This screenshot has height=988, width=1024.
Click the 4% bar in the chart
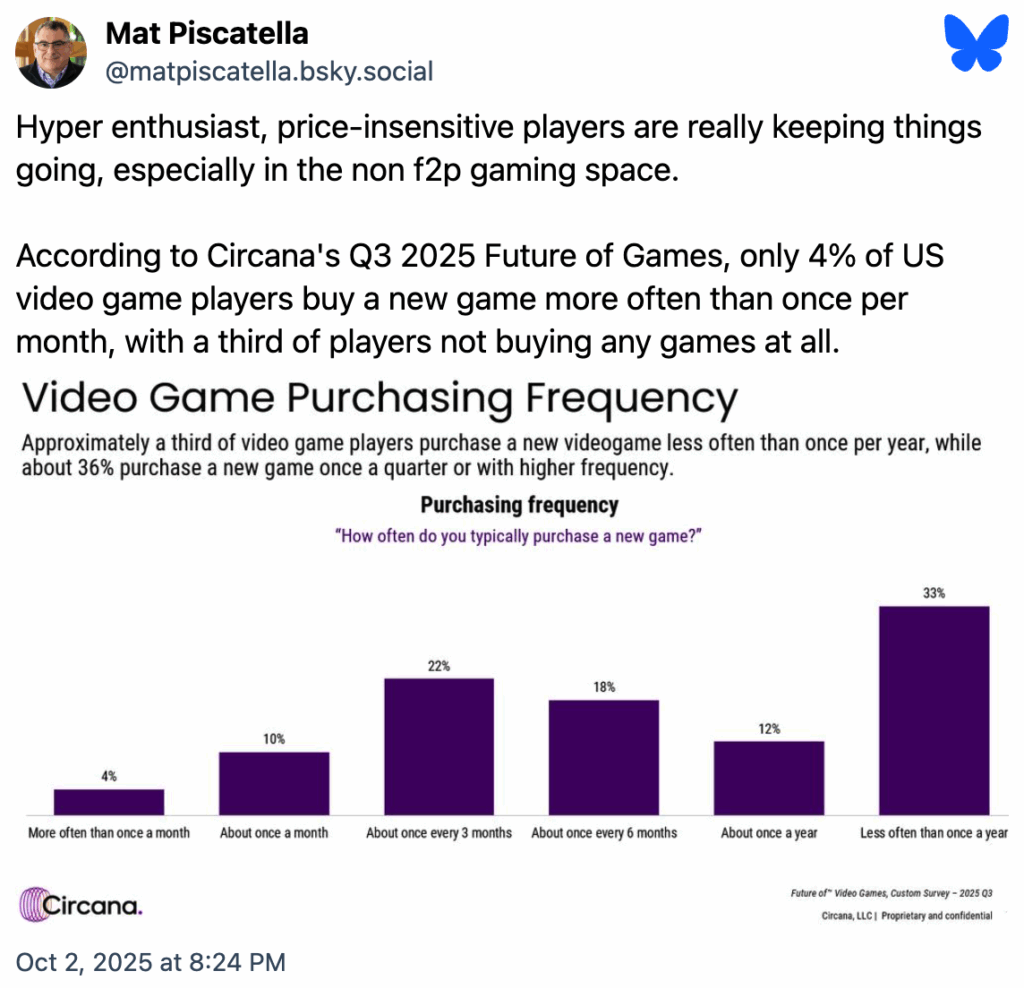coord(109,801)
